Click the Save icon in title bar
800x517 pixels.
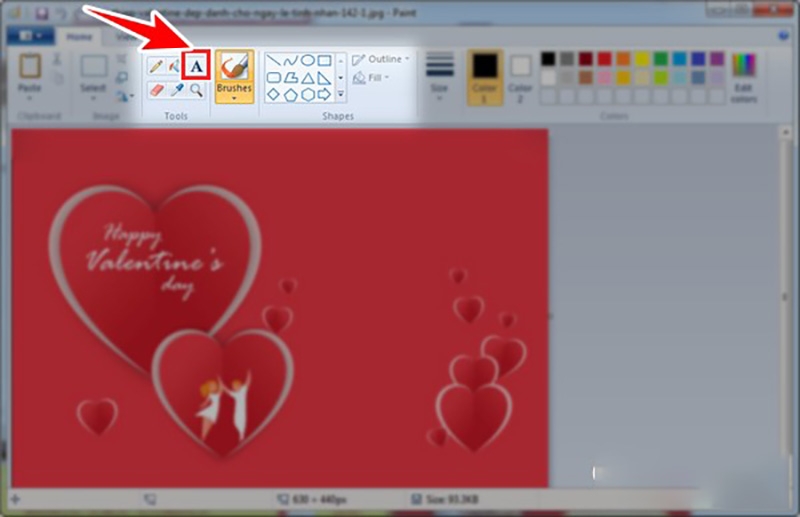42,13
